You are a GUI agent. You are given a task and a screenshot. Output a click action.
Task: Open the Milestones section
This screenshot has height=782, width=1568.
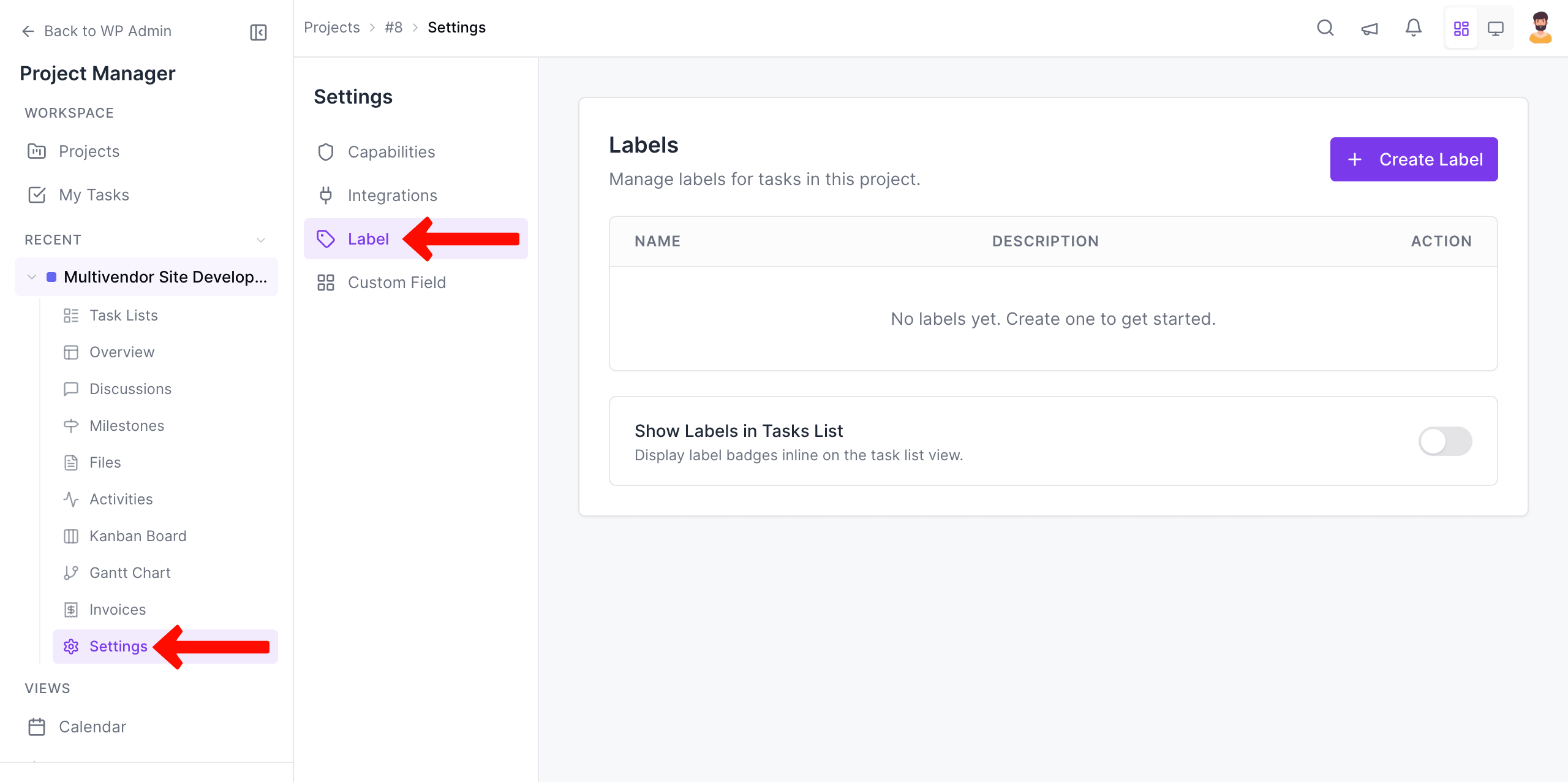[x=126, y=425]
